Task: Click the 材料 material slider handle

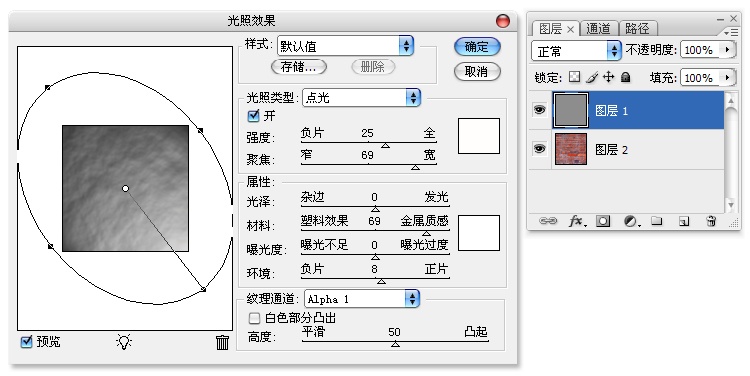Action: click(x=426, y=233)
